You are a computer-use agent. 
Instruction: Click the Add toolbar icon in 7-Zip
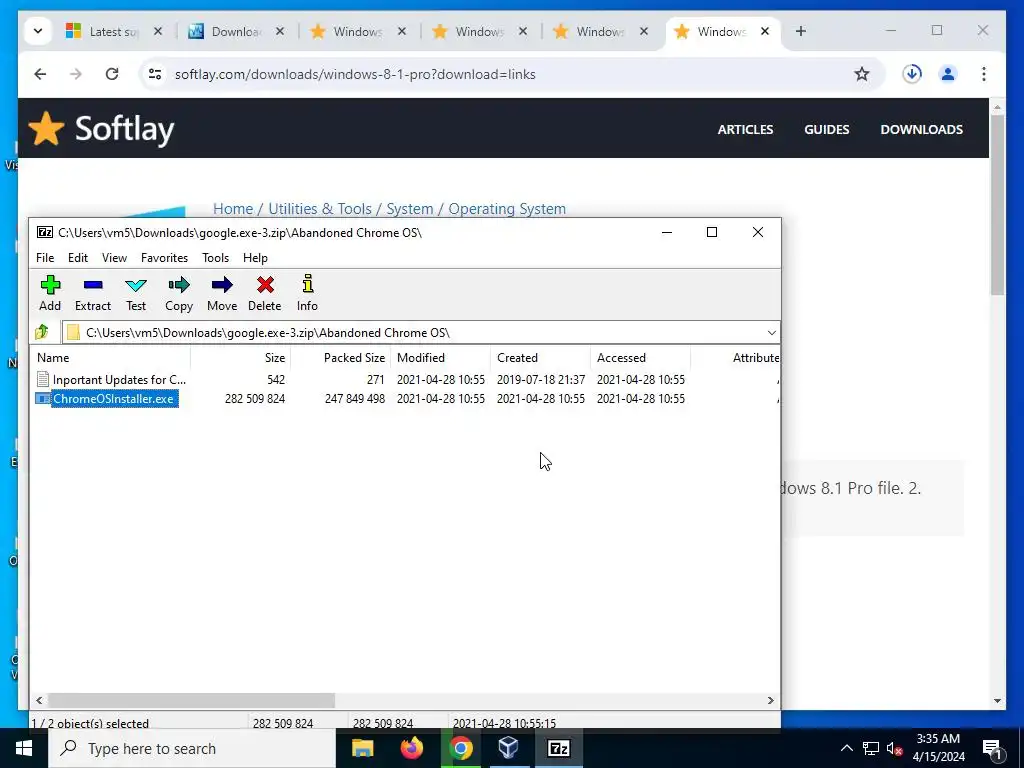pos(50,293)
